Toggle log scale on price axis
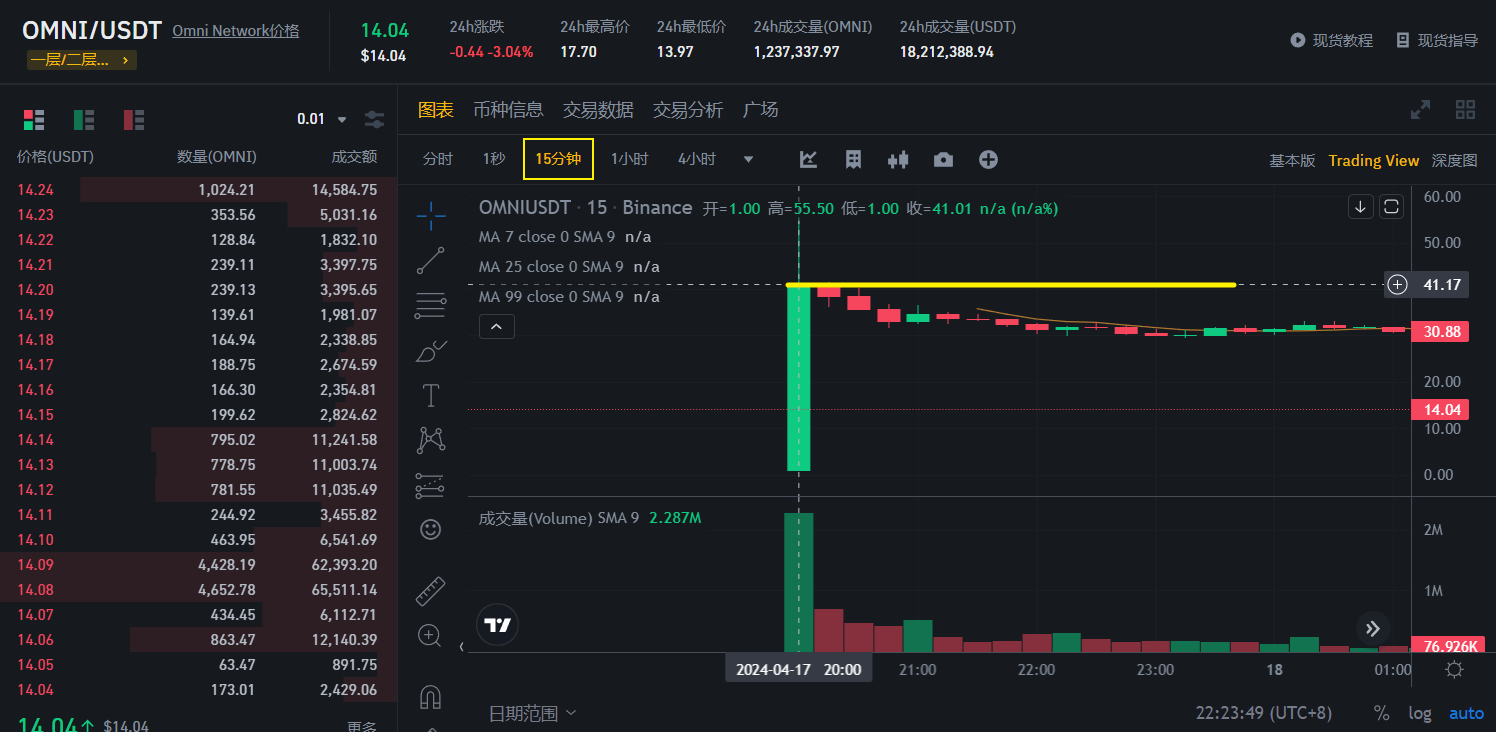 [1420, 713]
